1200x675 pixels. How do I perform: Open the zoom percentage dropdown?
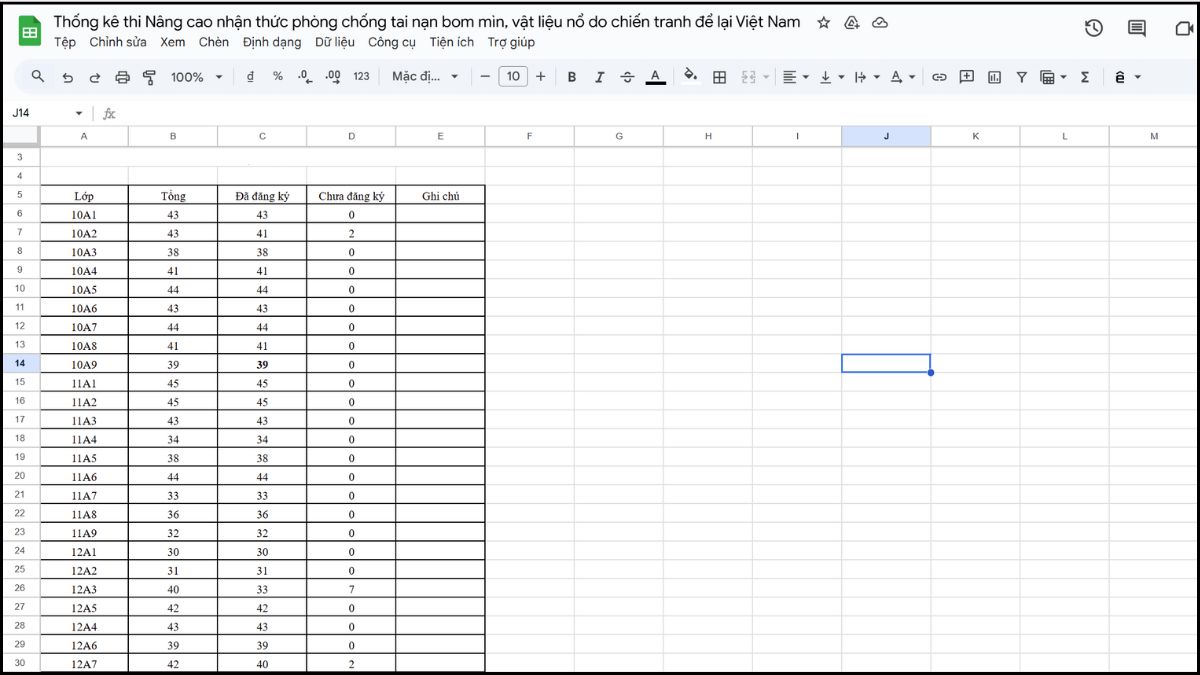tap(196, 76)
